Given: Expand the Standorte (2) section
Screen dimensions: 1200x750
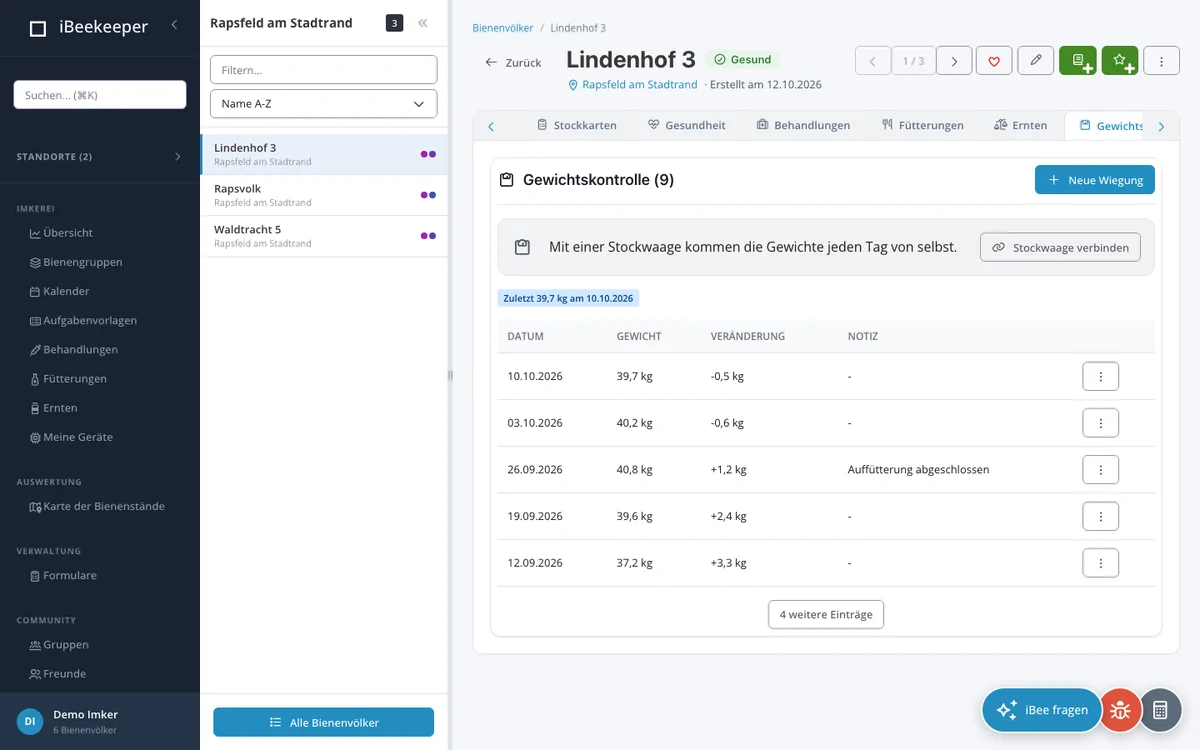Looking at the screenshot, I should tap(100, 157).
